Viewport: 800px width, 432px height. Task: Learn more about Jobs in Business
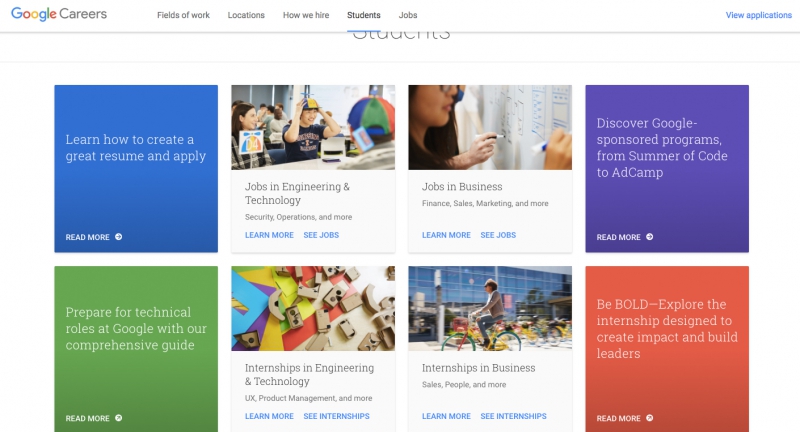point(446,235)
